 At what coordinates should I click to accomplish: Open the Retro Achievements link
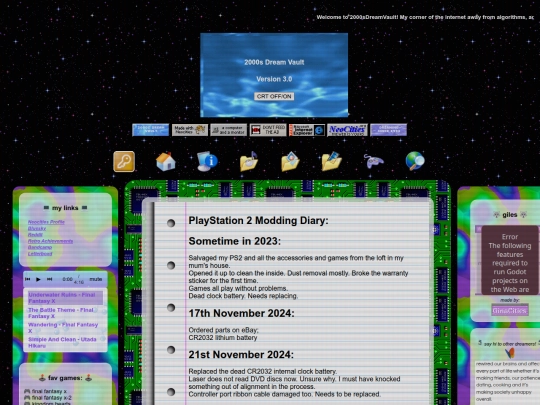pyautogui.click(x=50, y=241)
